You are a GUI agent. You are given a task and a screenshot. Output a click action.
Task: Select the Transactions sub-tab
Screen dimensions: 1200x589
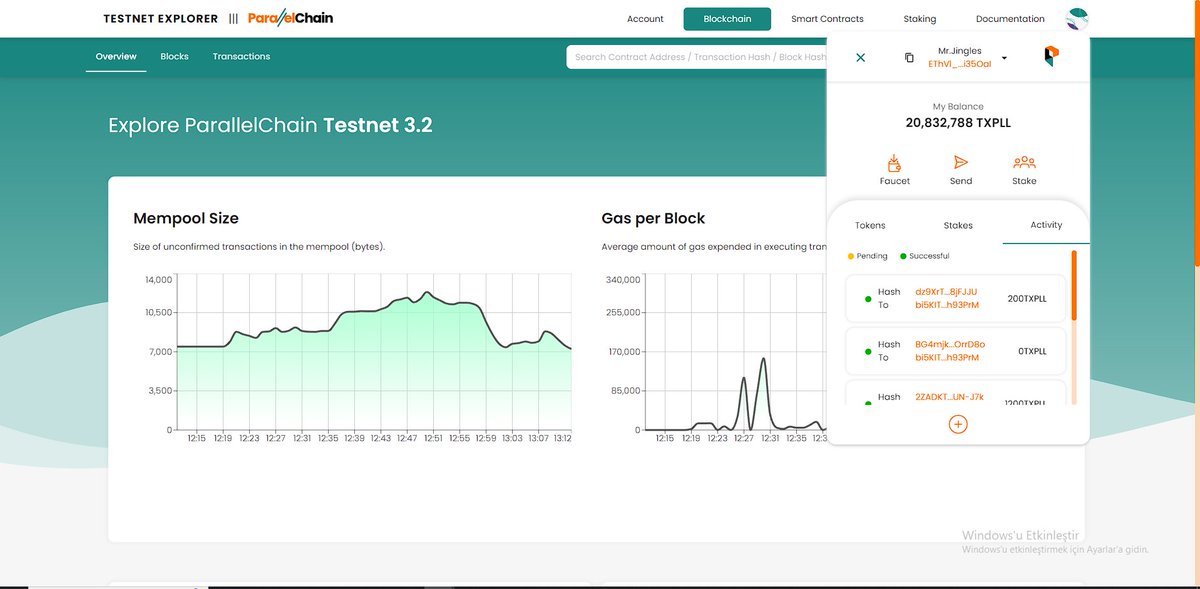pyautogui.click(x=241, y=56)
